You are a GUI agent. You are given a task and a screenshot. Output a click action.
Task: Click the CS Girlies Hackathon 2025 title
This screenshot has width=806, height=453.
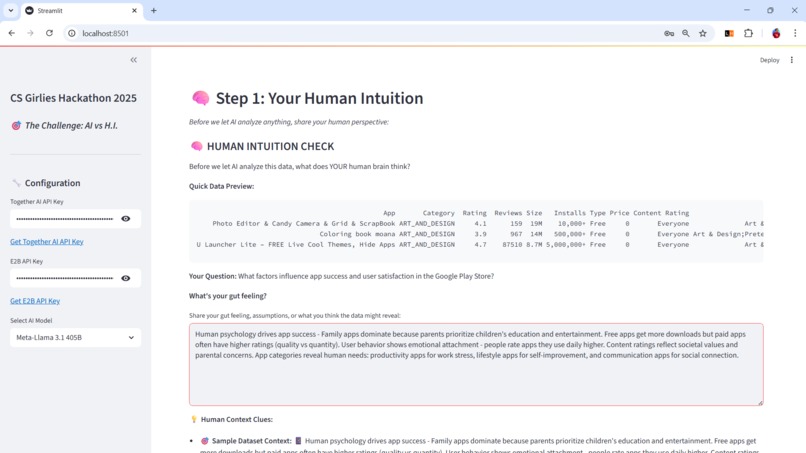74,98
